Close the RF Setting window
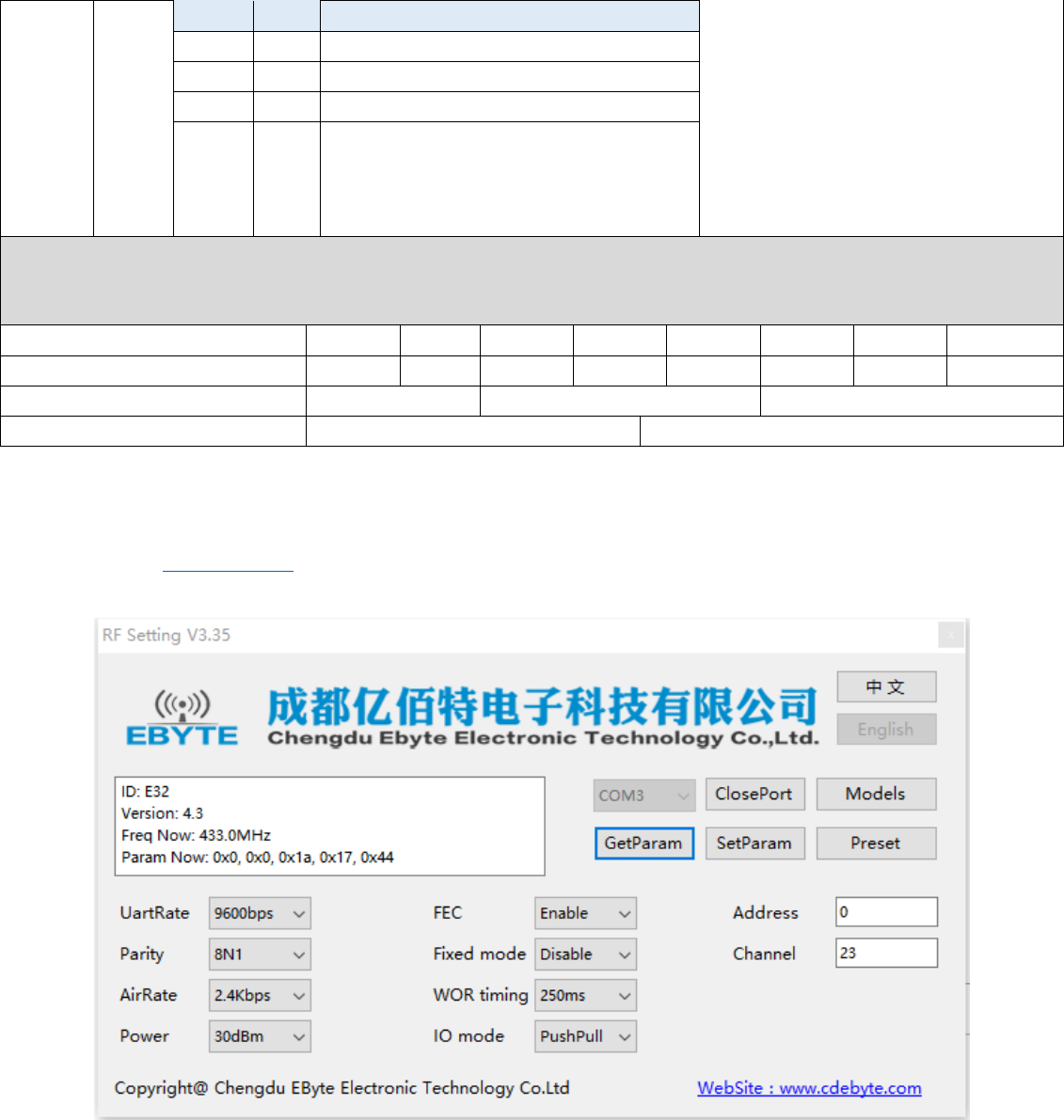This screenshot has height=1120, width=1064. (950, 634)
